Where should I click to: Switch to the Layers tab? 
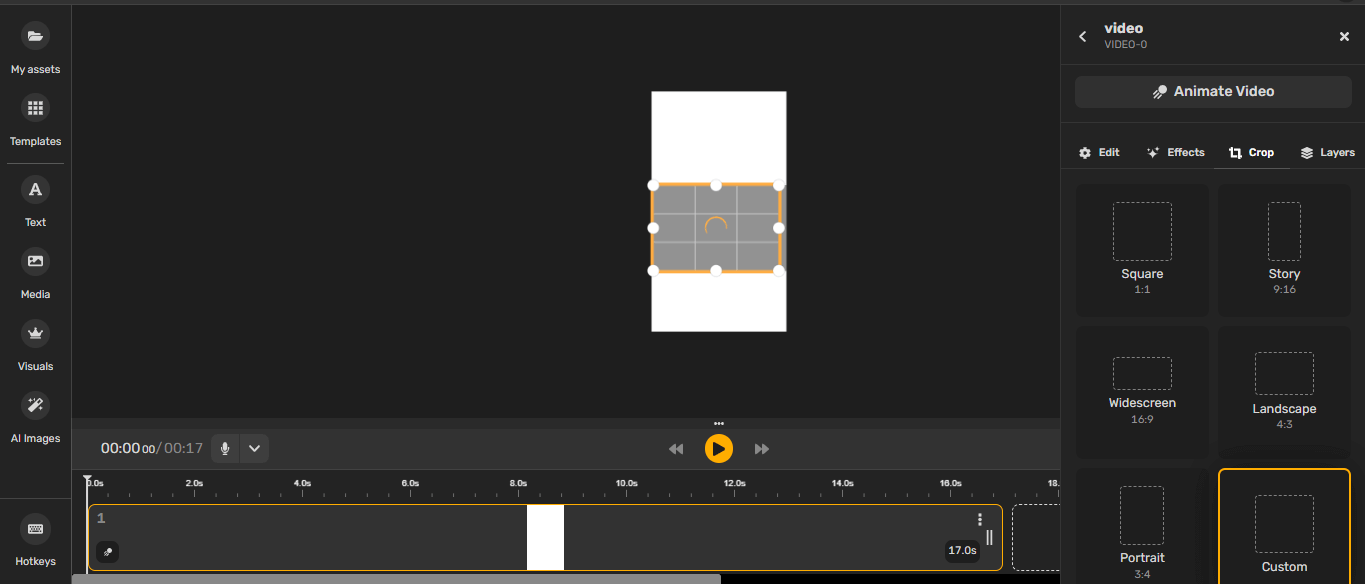click(x=1328, y=152)
